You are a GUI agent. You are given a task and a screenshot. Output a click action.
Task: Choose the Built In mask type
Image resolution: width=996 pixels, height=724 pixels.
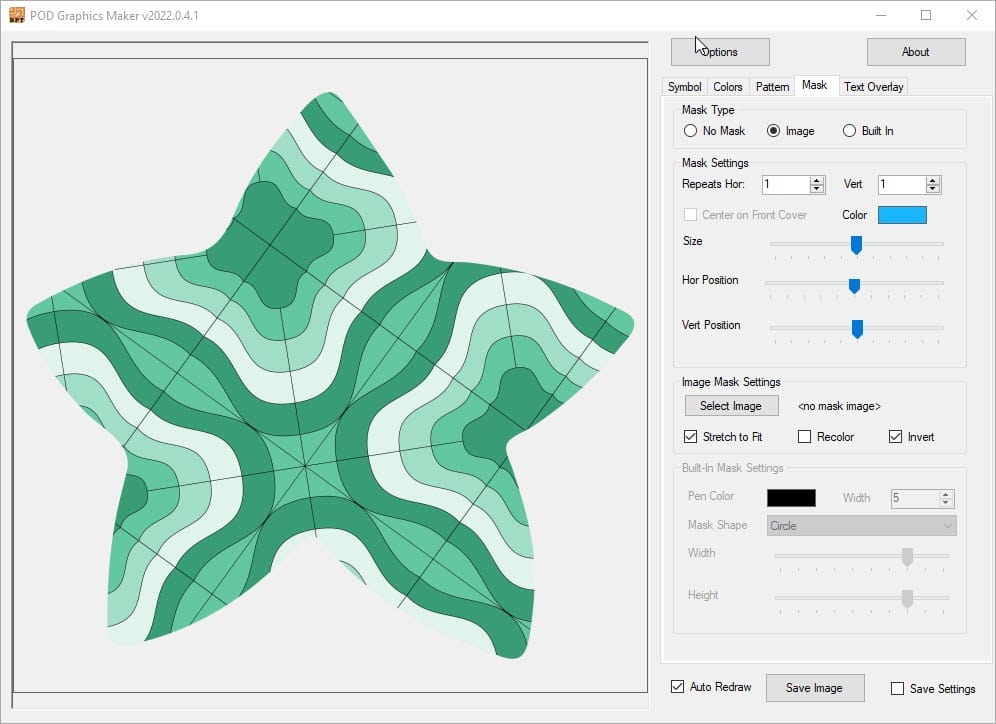pos(850,131)
